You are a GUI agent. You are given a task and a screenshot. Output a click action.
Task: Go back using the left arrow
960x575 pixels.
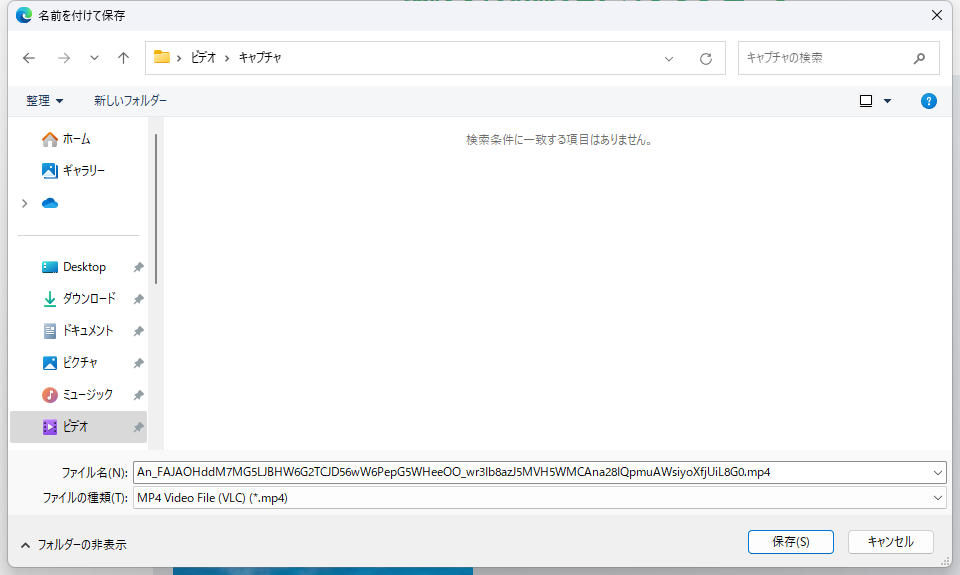(29, 58)
